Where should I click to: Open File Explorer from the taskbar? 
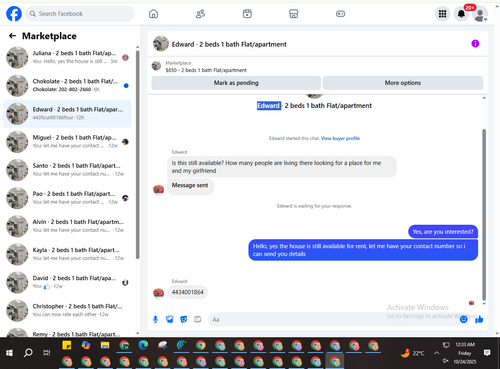click(x=105, y=345)
